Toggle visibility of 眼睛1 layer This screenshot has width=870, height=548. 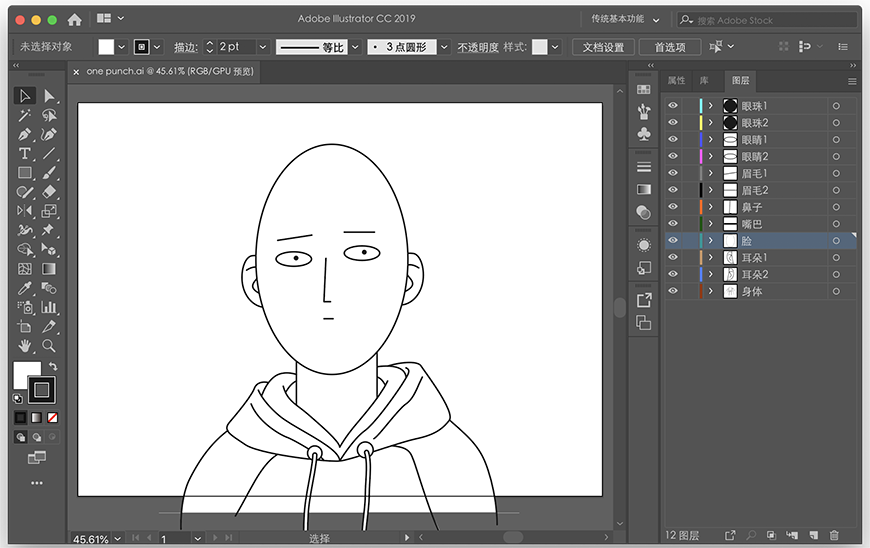[x=673, y=139]
